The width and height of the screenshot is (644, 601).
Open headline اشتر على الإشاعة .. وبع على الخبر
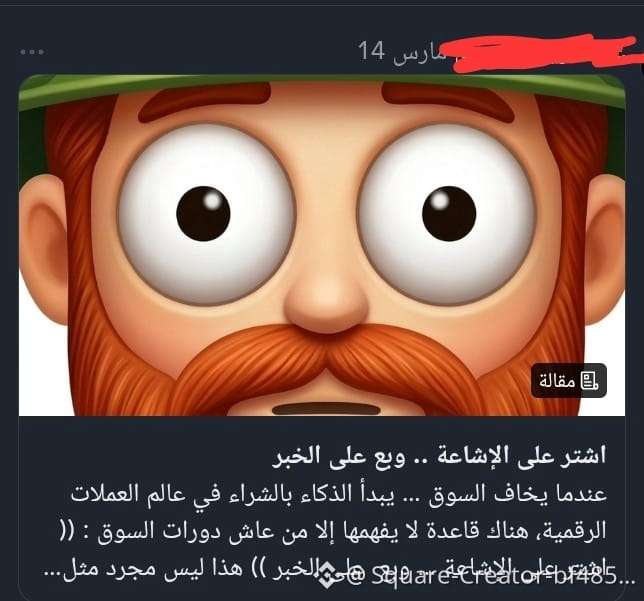point(439,456)
